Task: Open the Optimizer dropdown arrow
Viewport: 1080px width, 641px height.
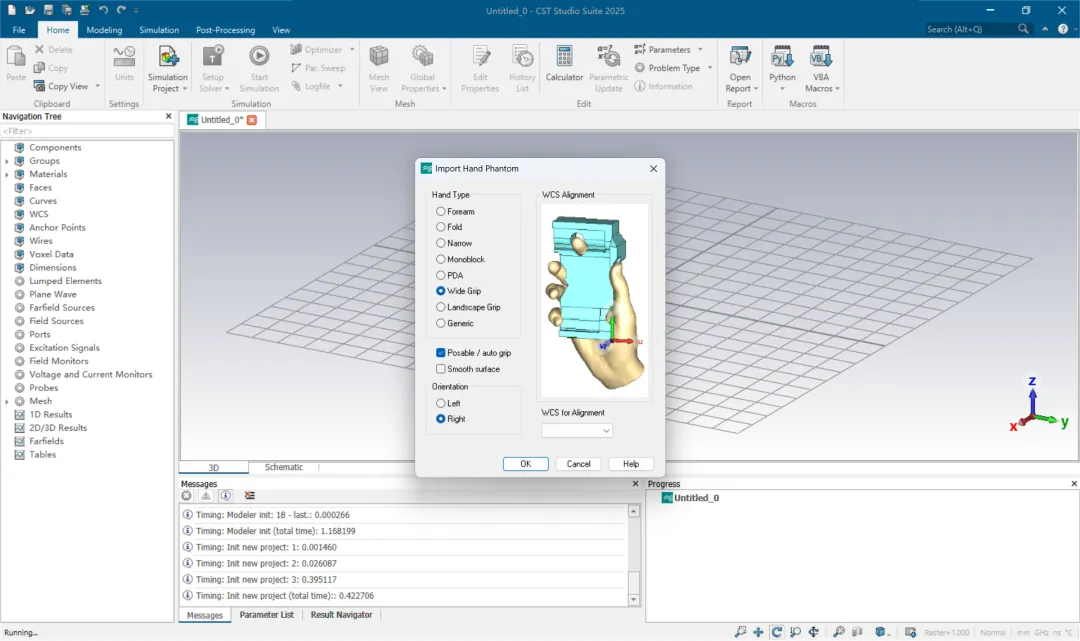Action: tap(352, 50)
